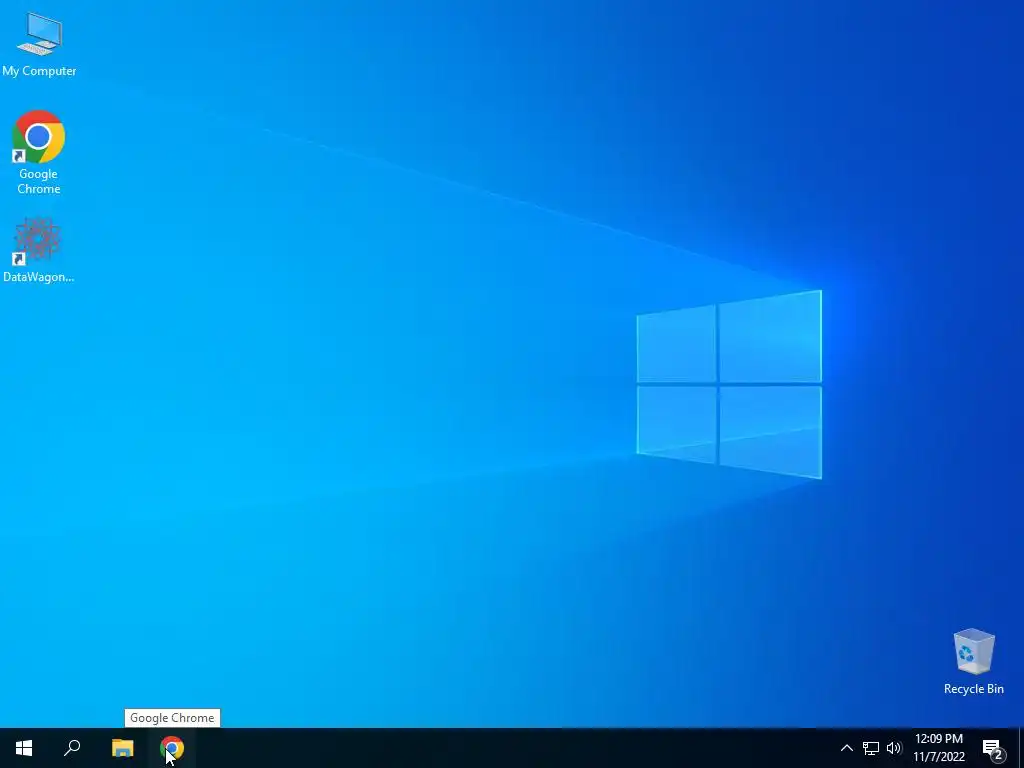
Task: Select the DataWagon desktop shortcut
Action: [x=39, y=251]
